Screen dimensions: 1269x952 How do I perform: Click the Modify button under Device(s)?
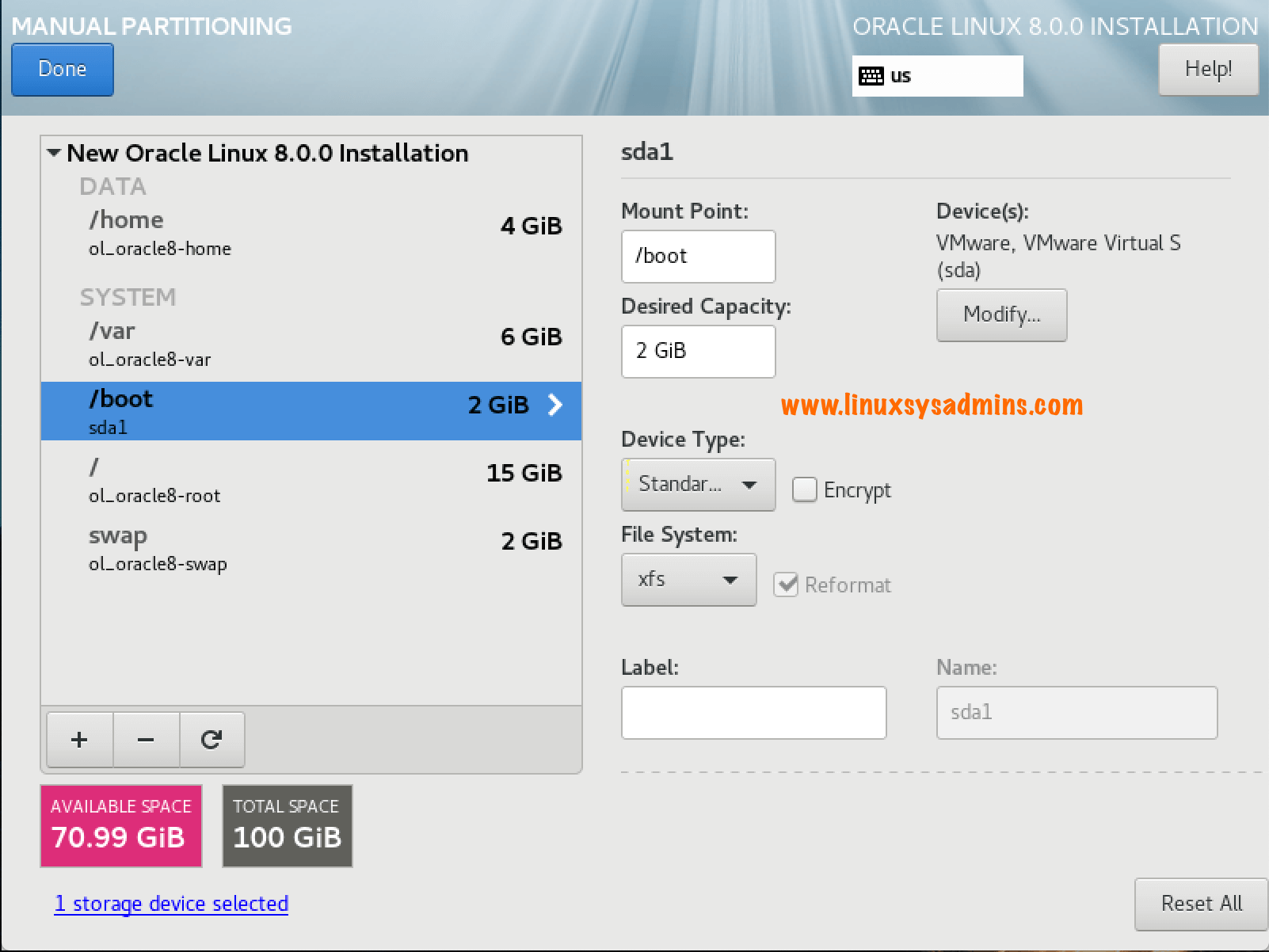(1000, 314)
